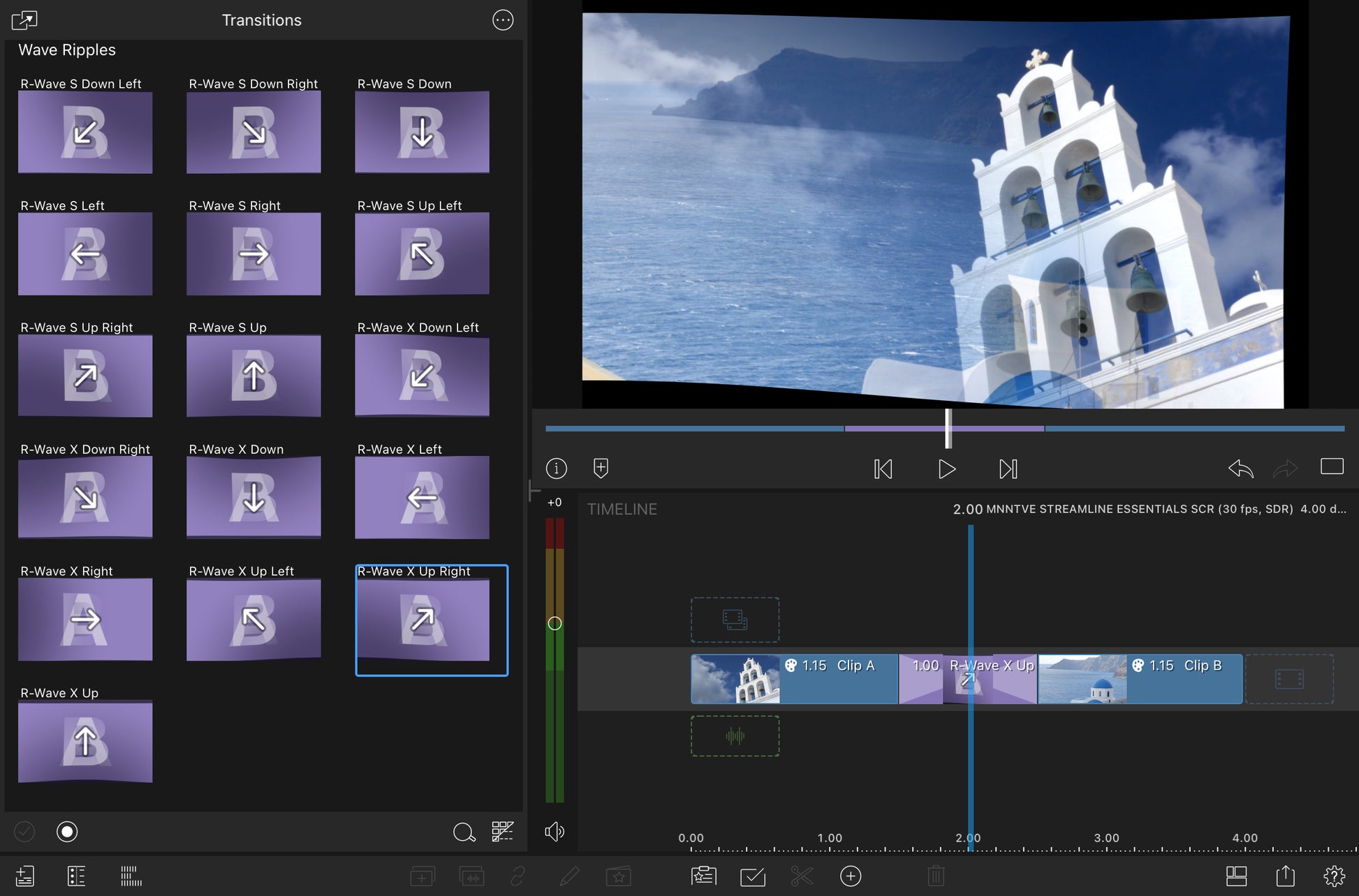Adjust the master volume slider knob
Viewport: 1359px width, 896px height.
[x=554, y=624]
